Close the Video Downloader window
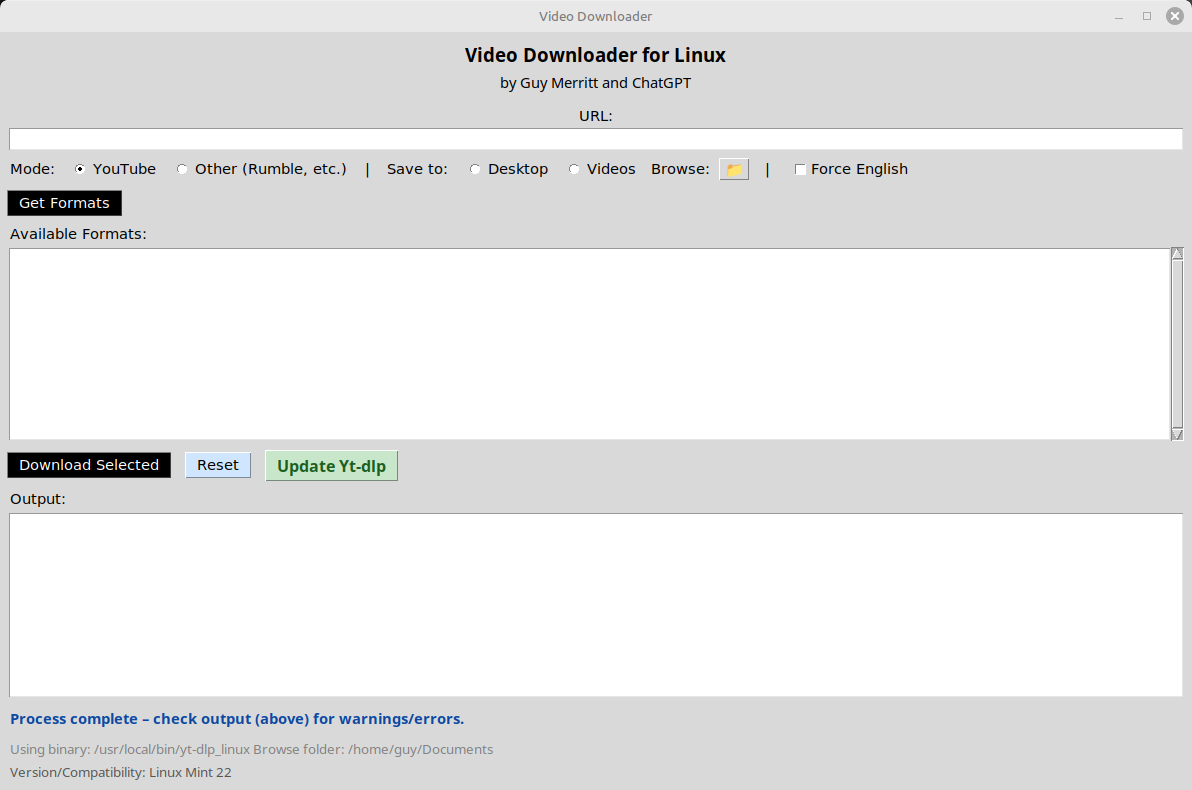Screen dimensions: 1192x790 pos(1175,16)
